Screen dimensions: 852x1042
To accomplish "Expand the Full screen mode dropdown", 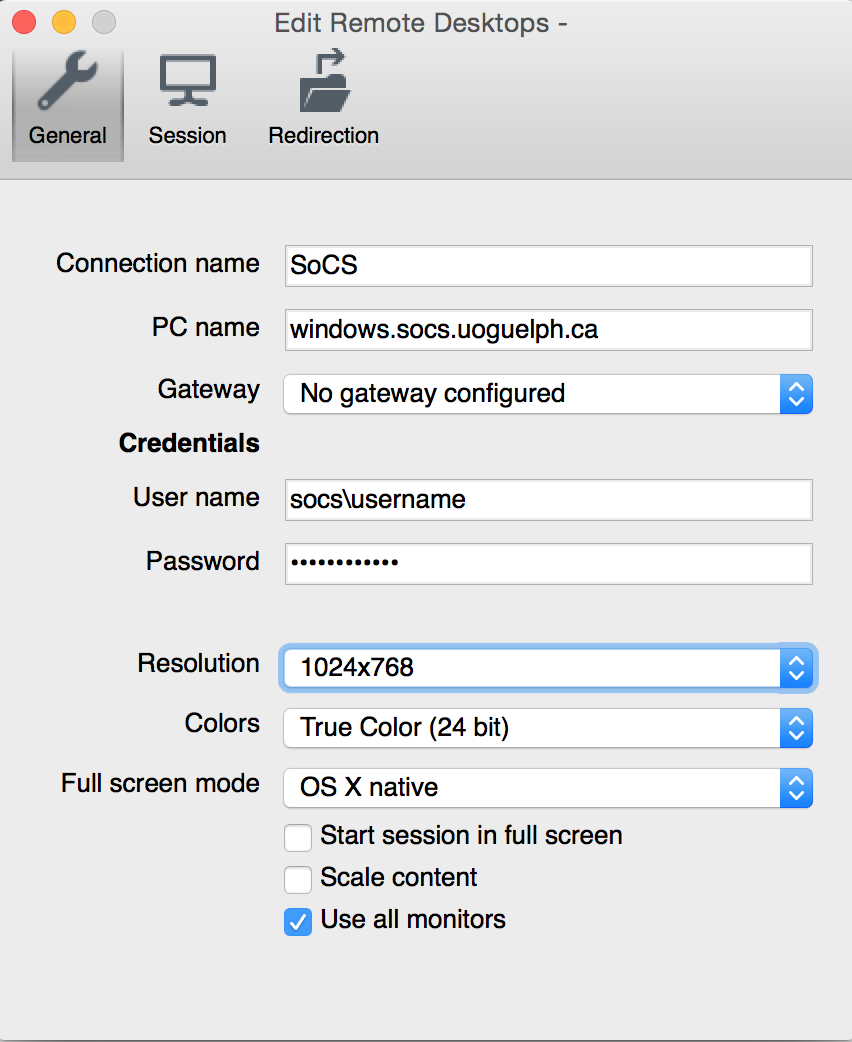I will tap(547, 788).
